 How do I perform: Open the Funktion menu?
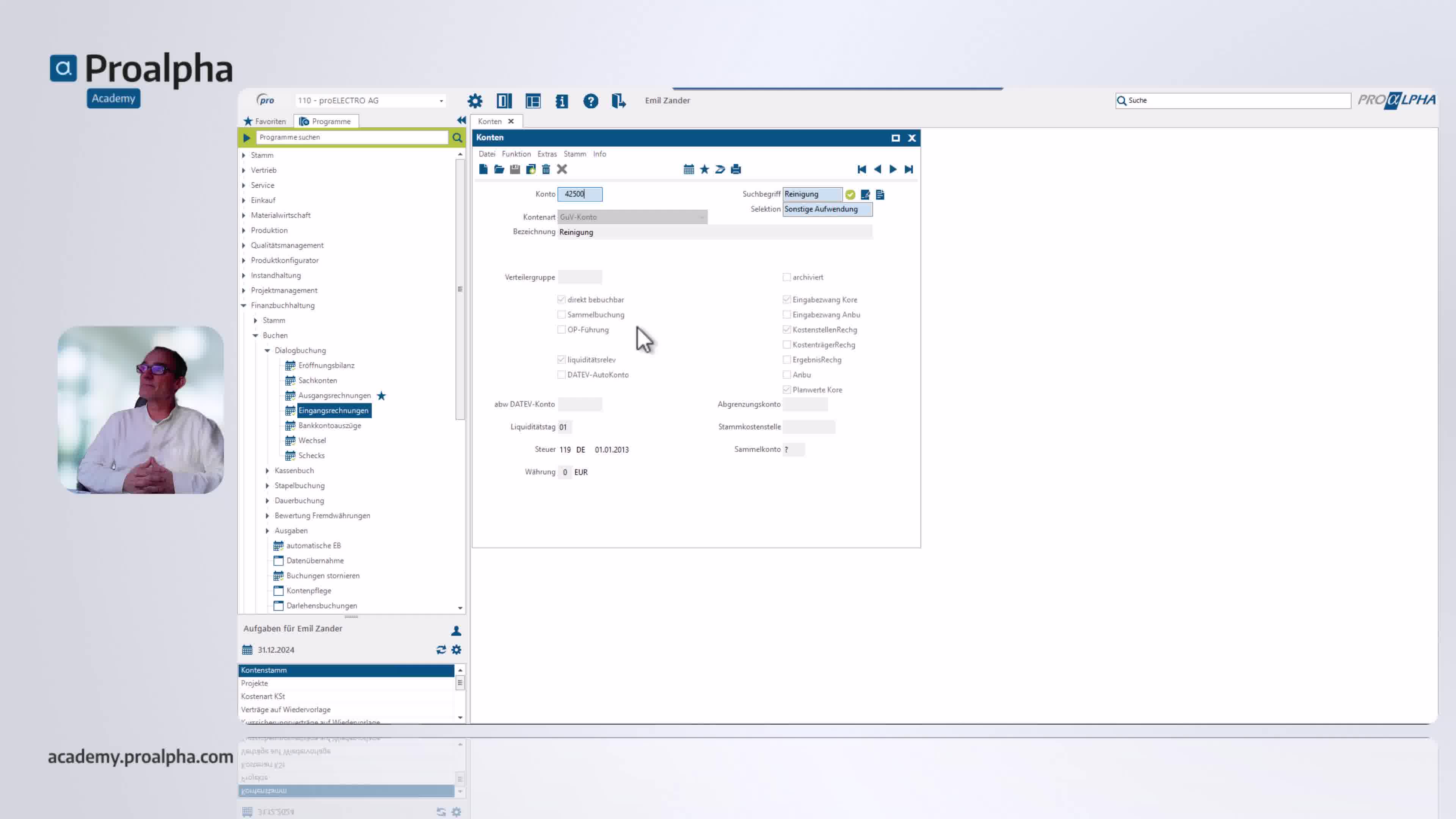tap(516, 154)
